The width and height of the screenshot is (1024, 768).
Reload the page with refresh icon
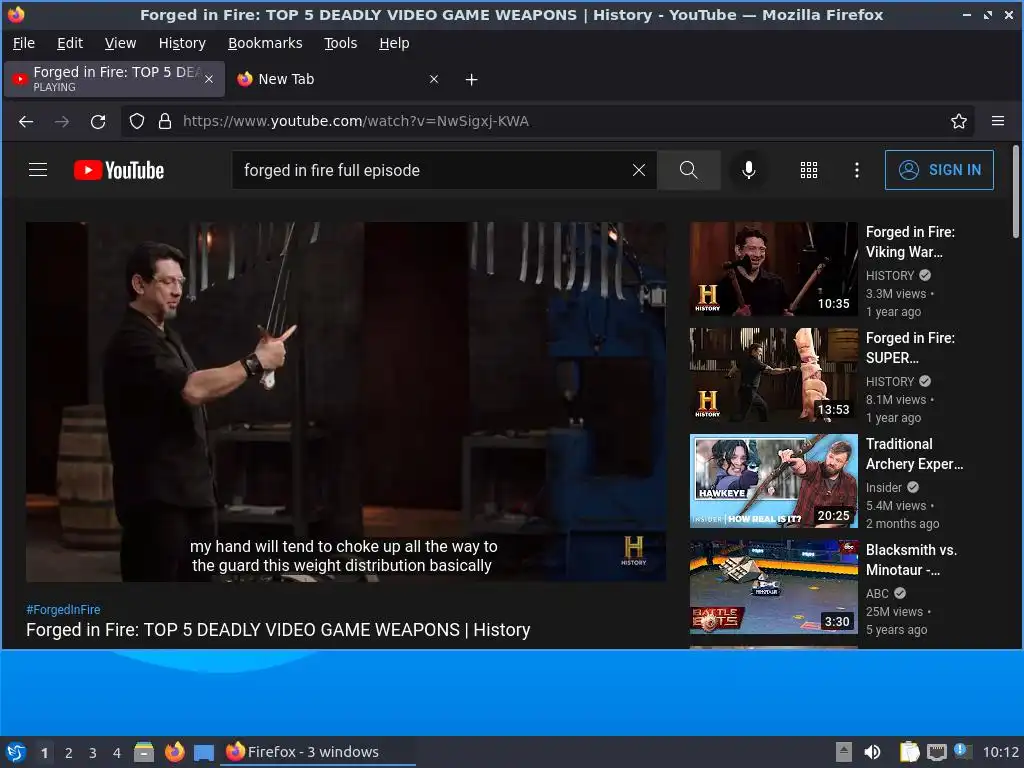point(98,121)
